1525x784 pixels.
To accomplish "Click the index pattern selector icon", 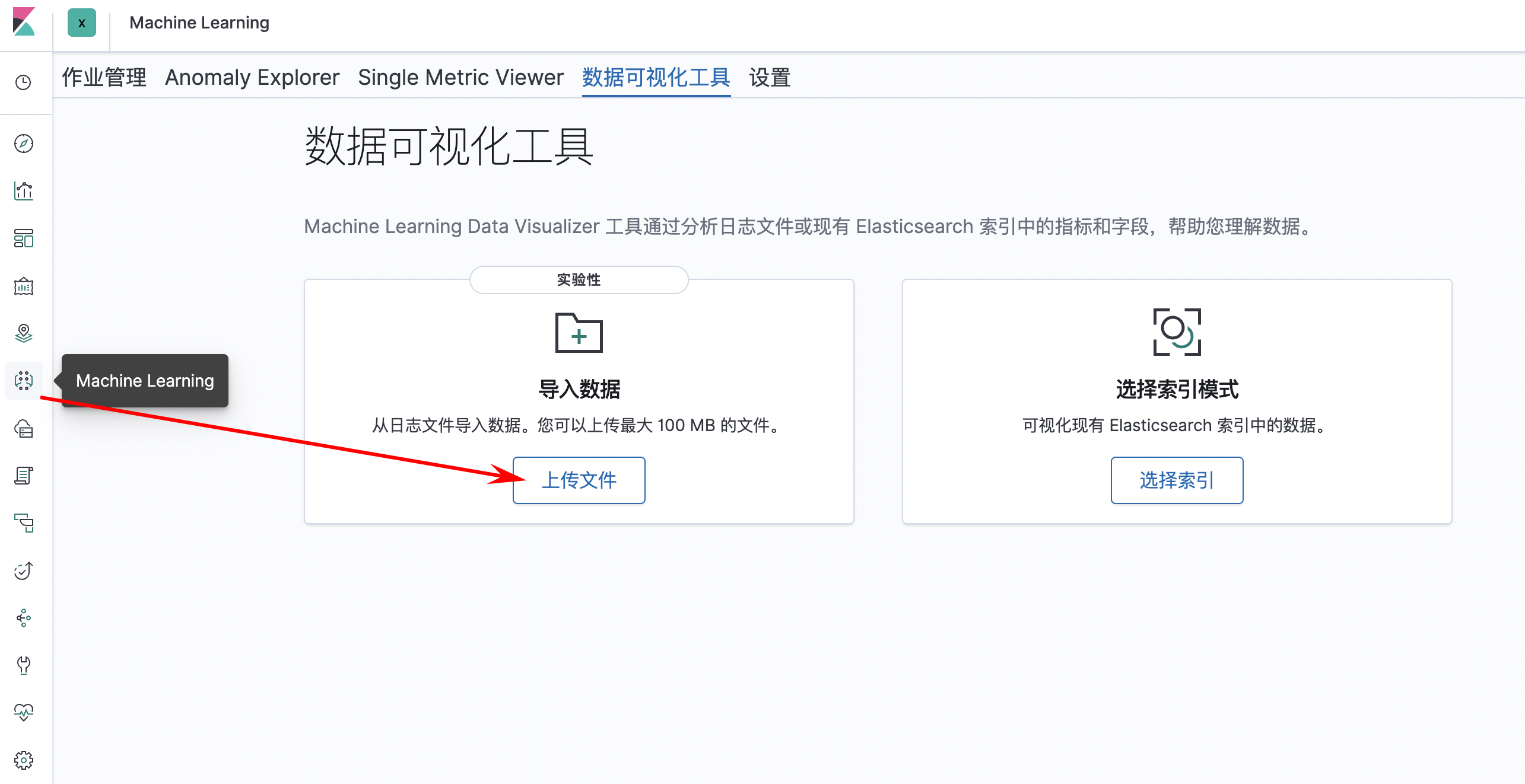I will click(1177, 332).
